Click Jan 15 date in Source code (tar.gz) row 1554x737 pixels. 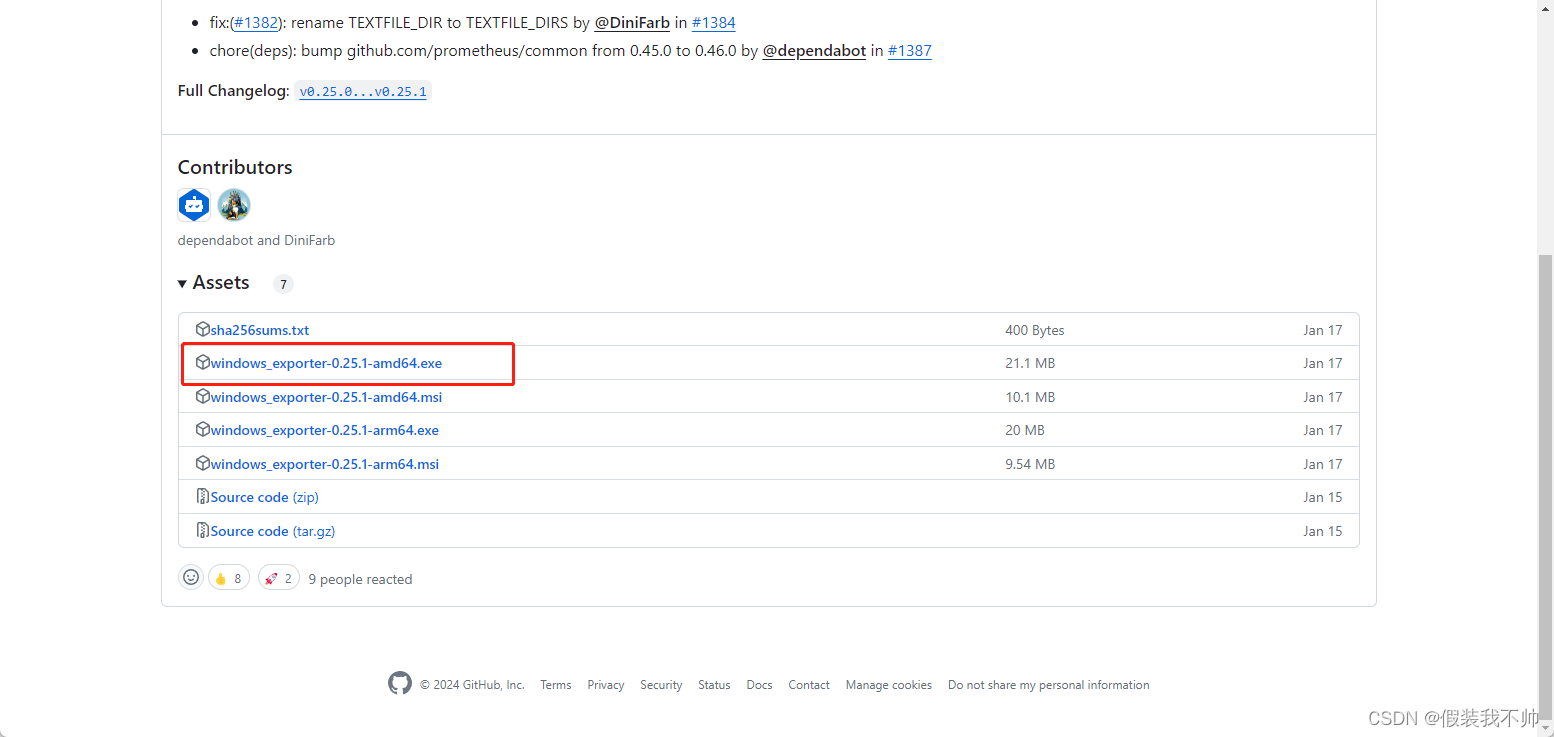(1323, 531)
